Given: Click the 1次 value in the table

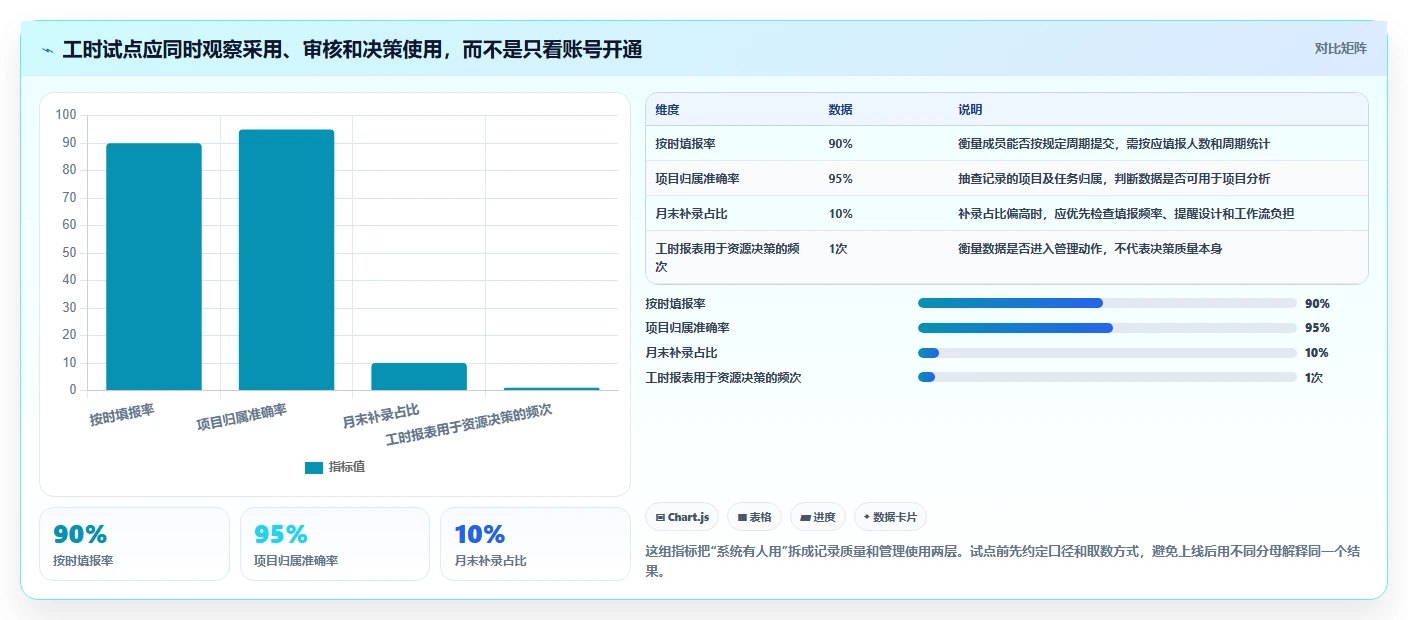Looking at the screenshot, I should click(837, 249).
